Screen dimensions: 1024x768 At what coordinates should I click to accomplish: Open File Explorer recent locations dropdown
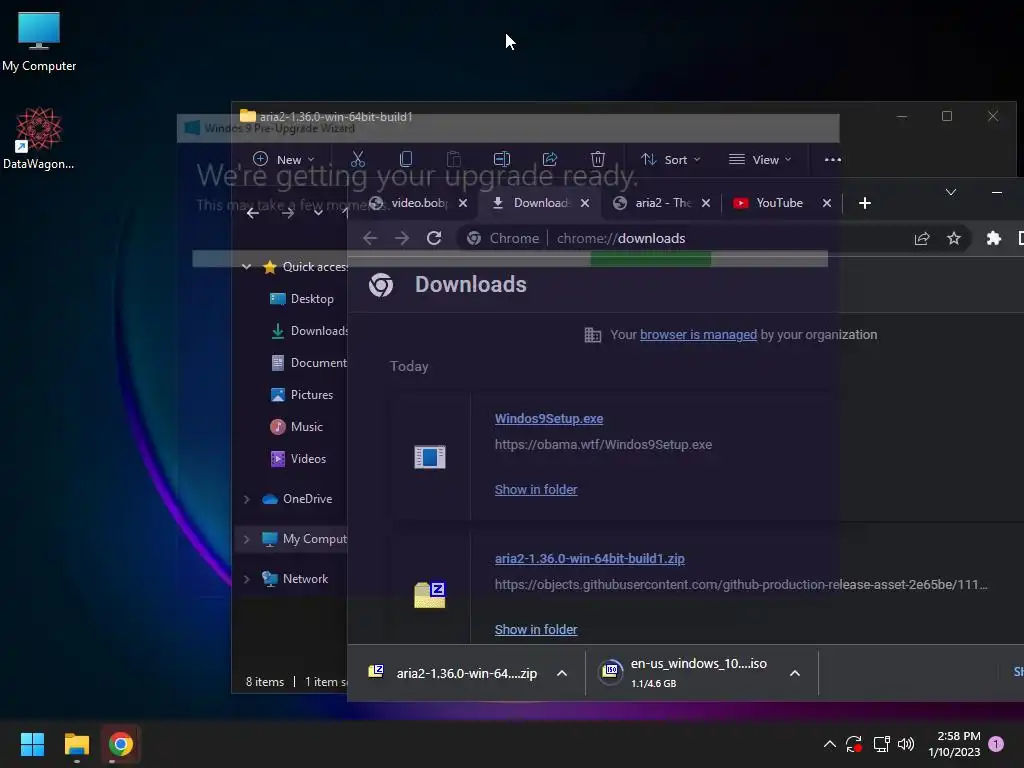pos(318,212)
